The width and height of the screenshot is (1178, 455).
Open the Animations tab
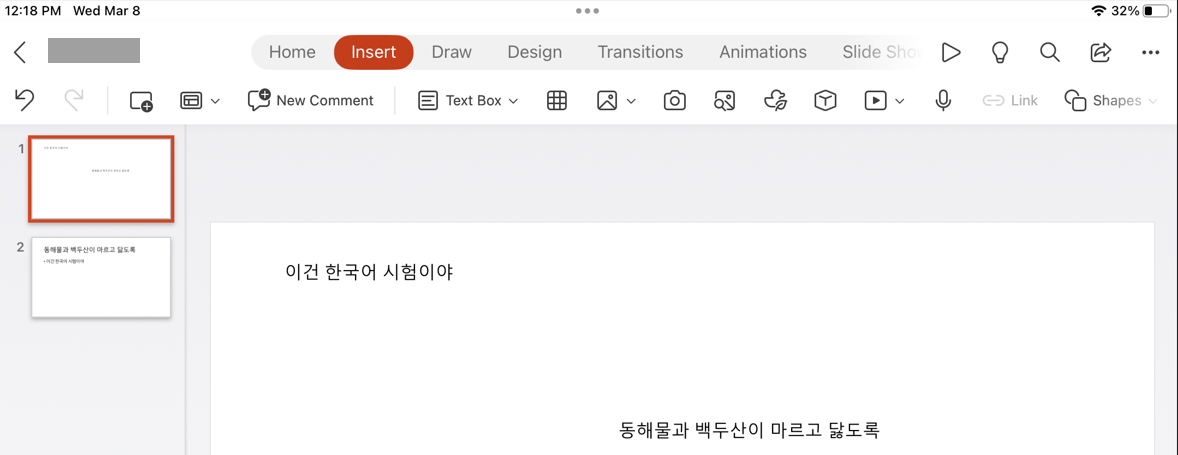pyautogui.click(x=763, y=52)
